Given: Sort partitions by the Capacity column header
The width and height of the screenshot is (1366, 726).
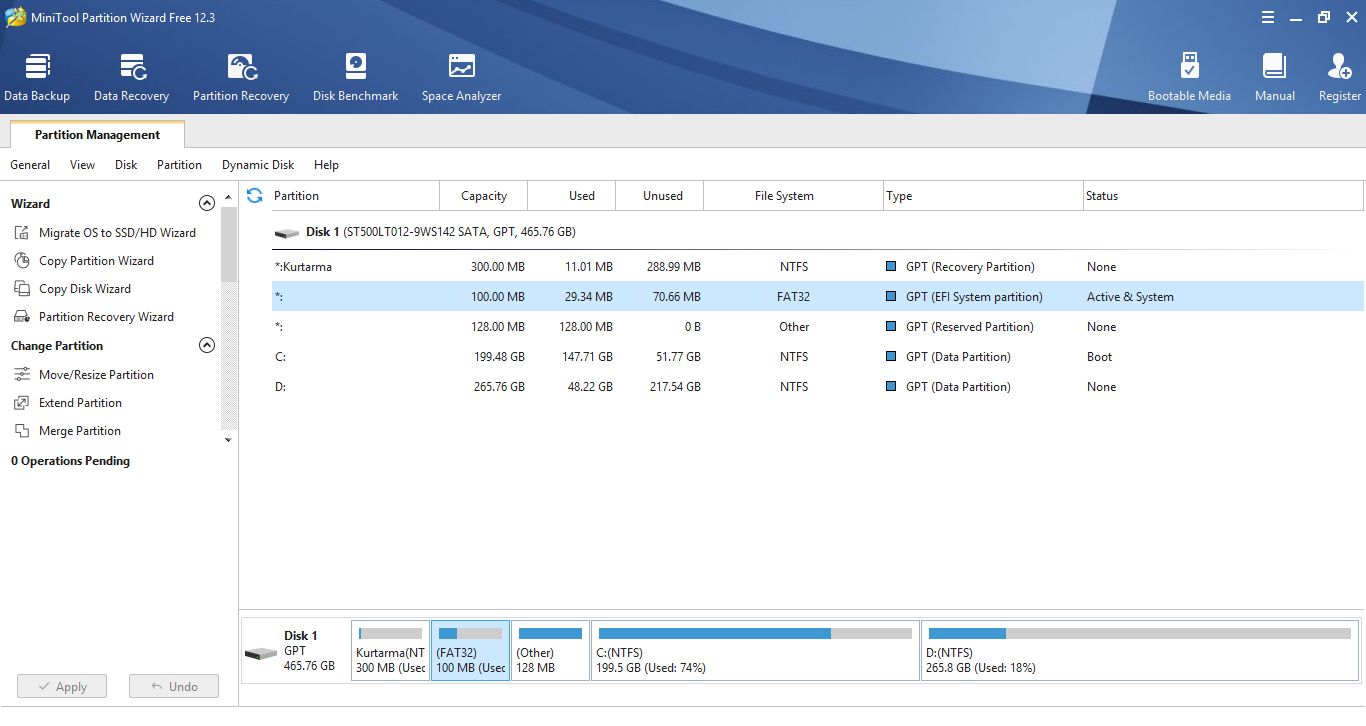Looking at the screenshot, I should (x=483, y=196).
